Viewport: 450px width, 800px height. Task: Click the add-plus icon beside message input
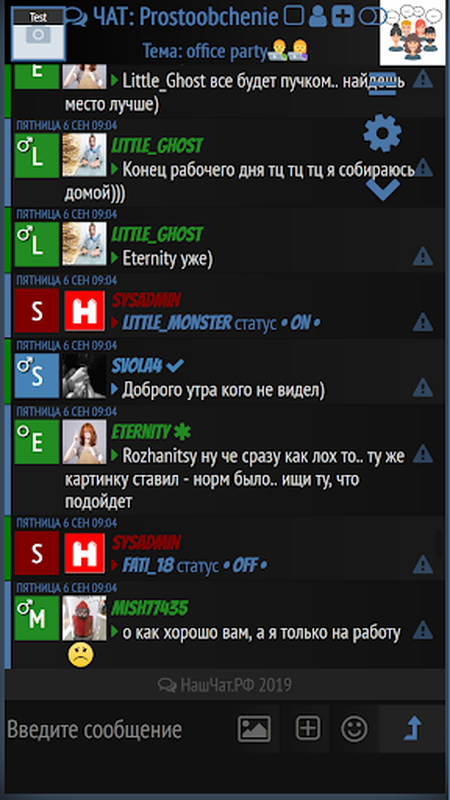pyautogui.click(x=308, y=728)
